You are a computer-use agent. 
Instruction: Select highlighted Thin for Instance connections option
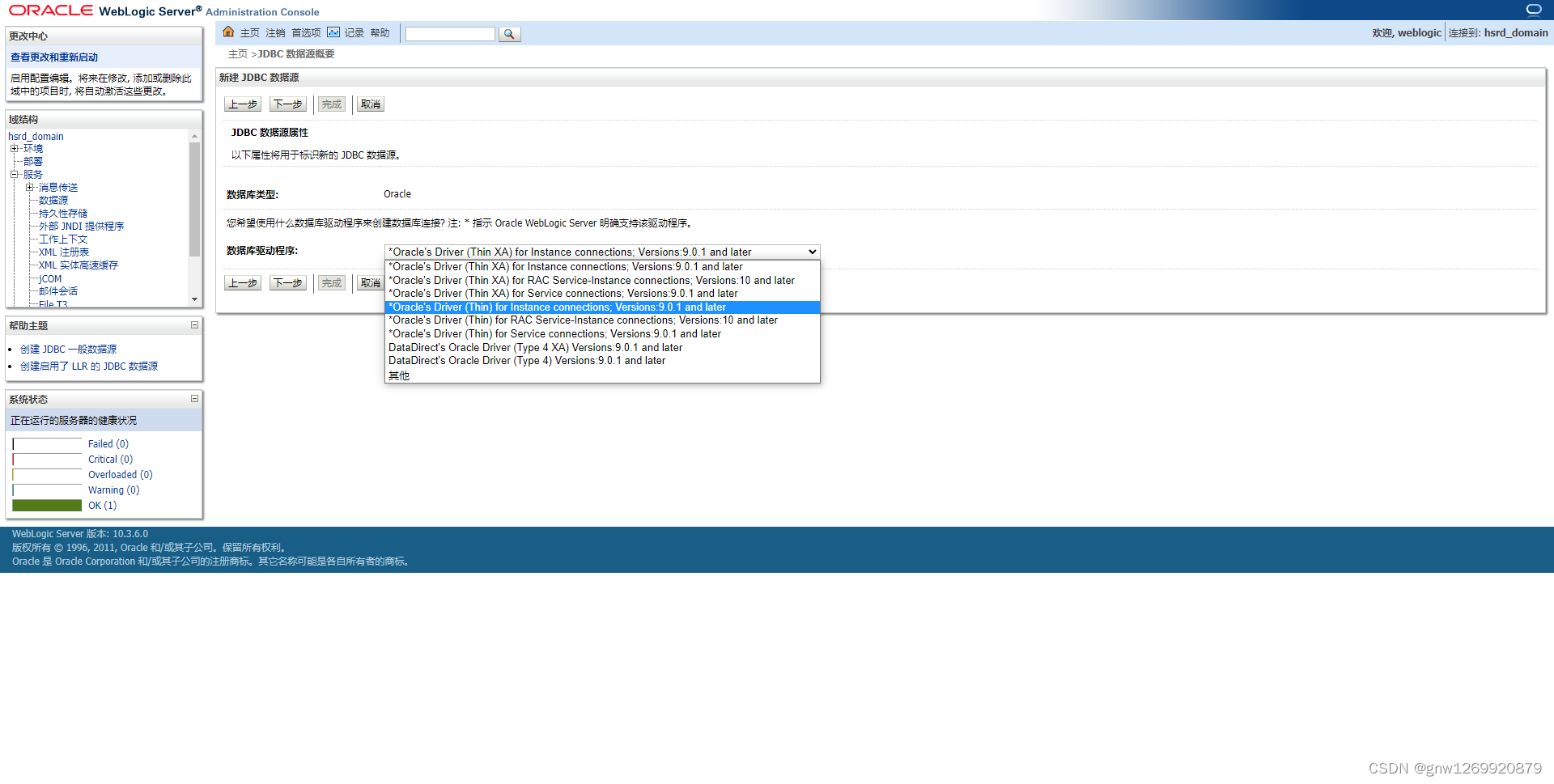point(602,307)
